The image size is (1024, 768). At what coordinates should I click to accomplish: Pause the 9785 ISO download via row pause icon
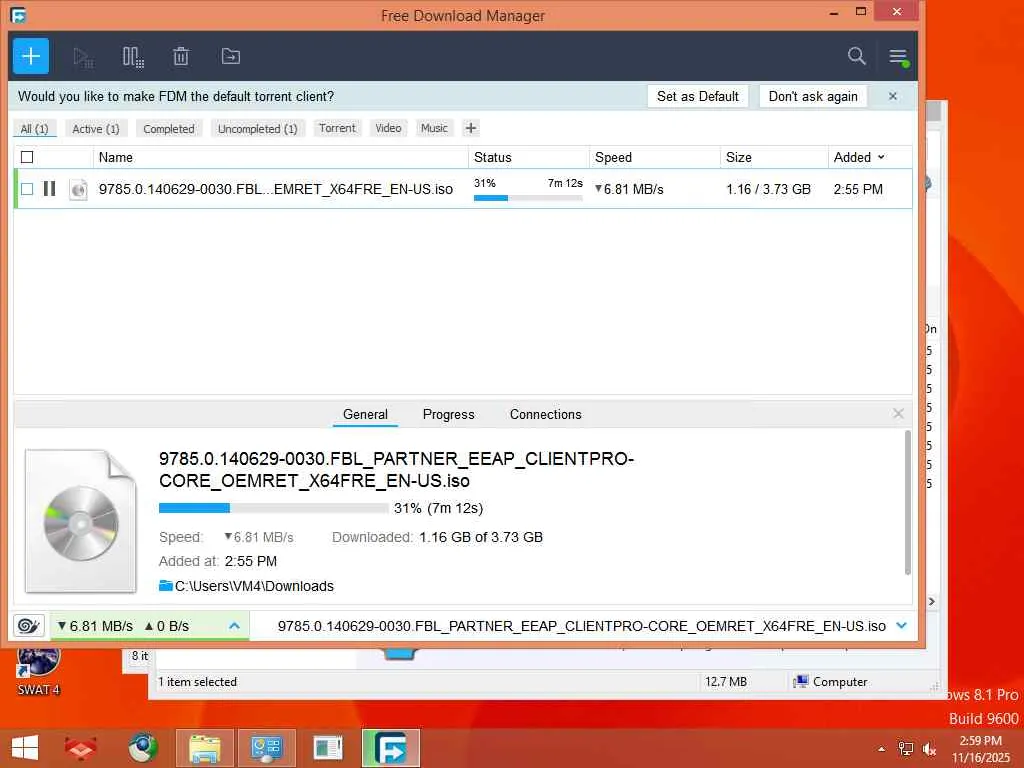click(x=49, y=189)
